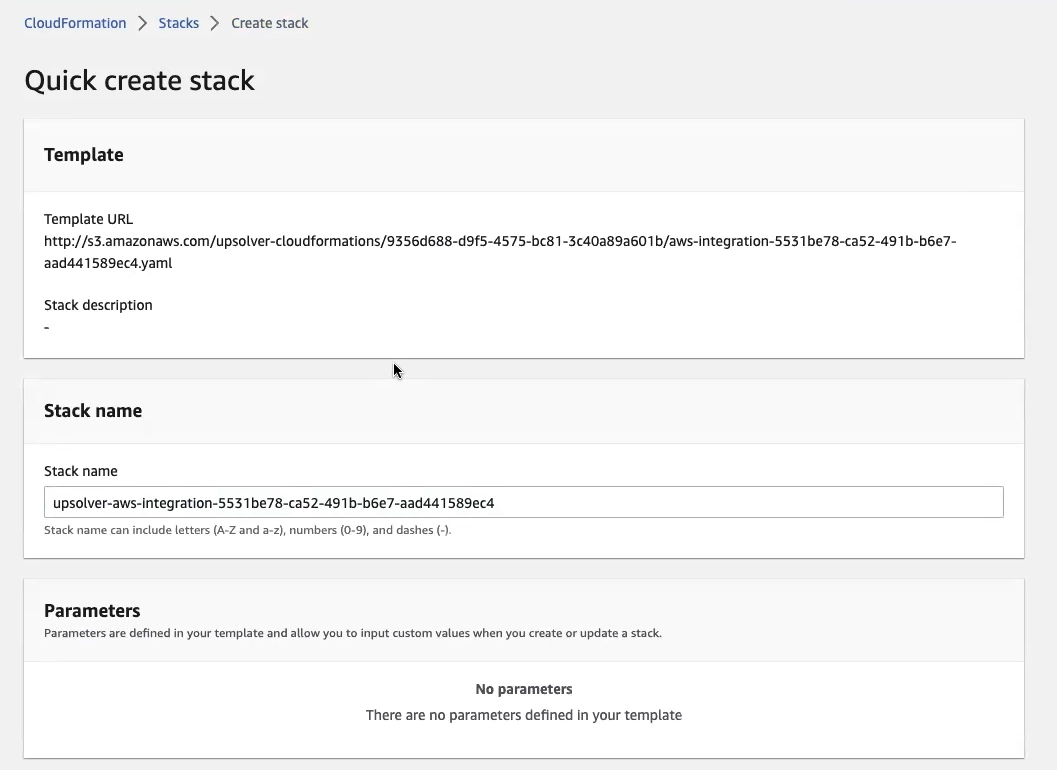
Task: Click the chevron after the CloudFormation breadcrumb
Action: point(143,23)
